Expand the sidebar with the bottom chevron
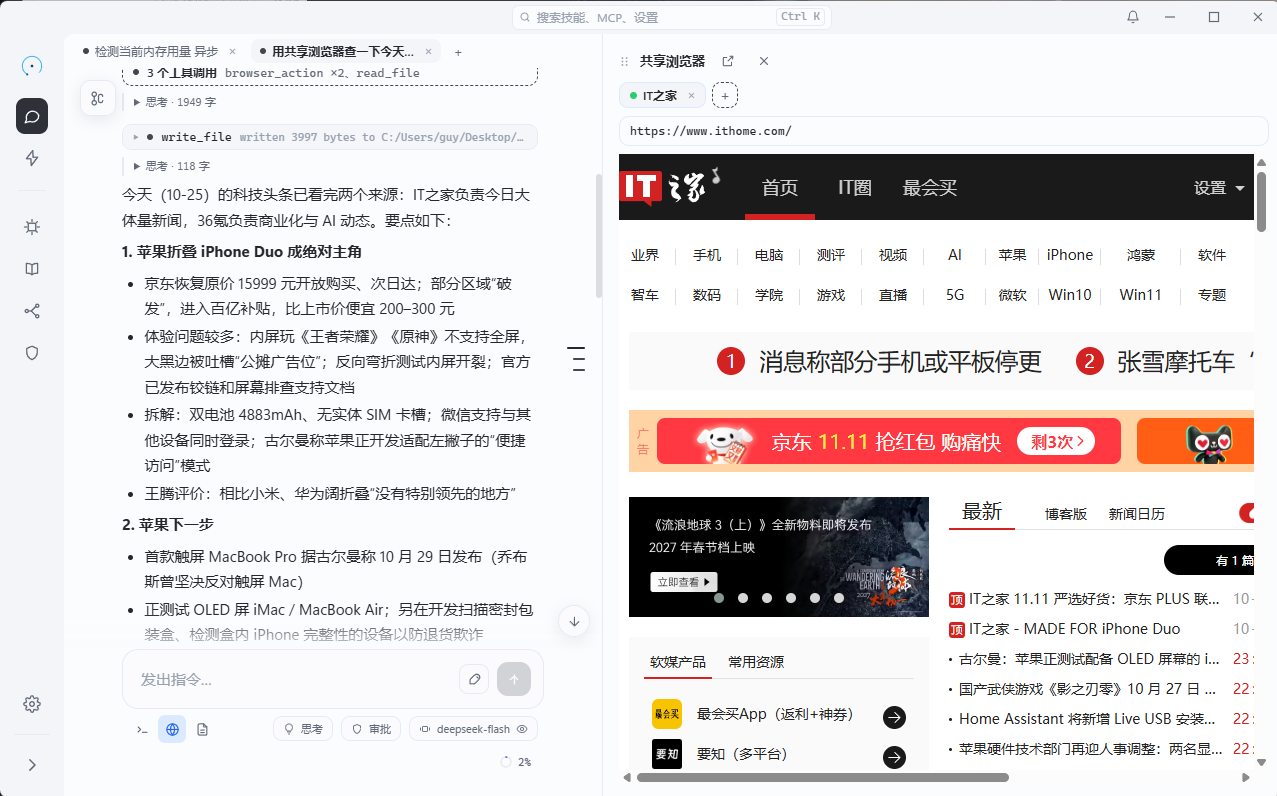The image size is (1277, 796). (32, 764)
